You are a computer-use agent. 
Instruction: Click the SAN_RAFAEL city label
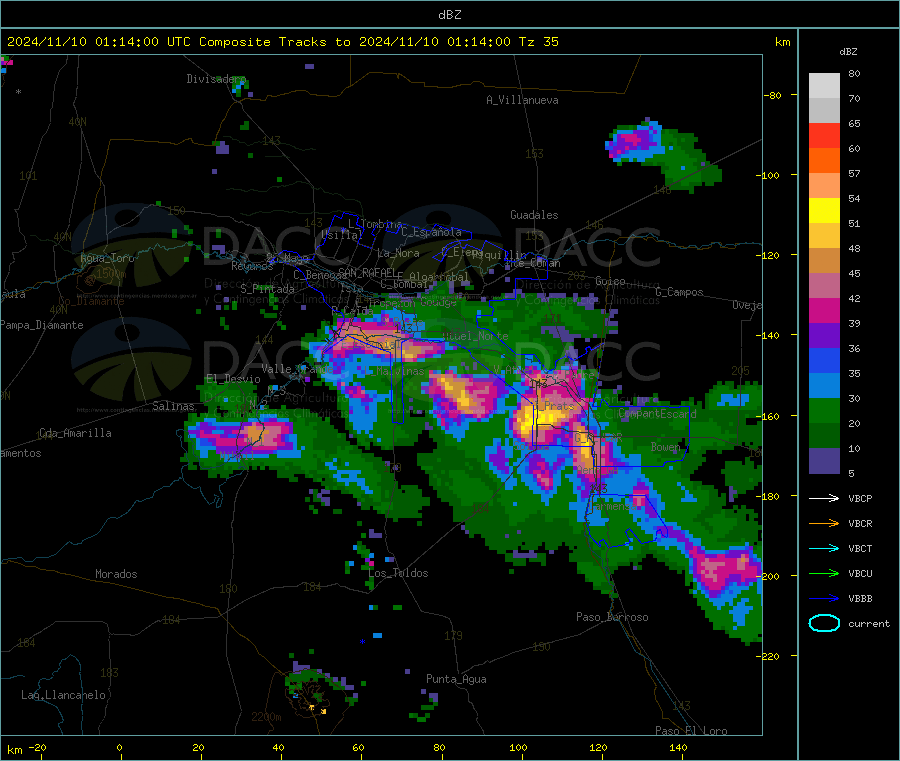(x=367, y=272)
